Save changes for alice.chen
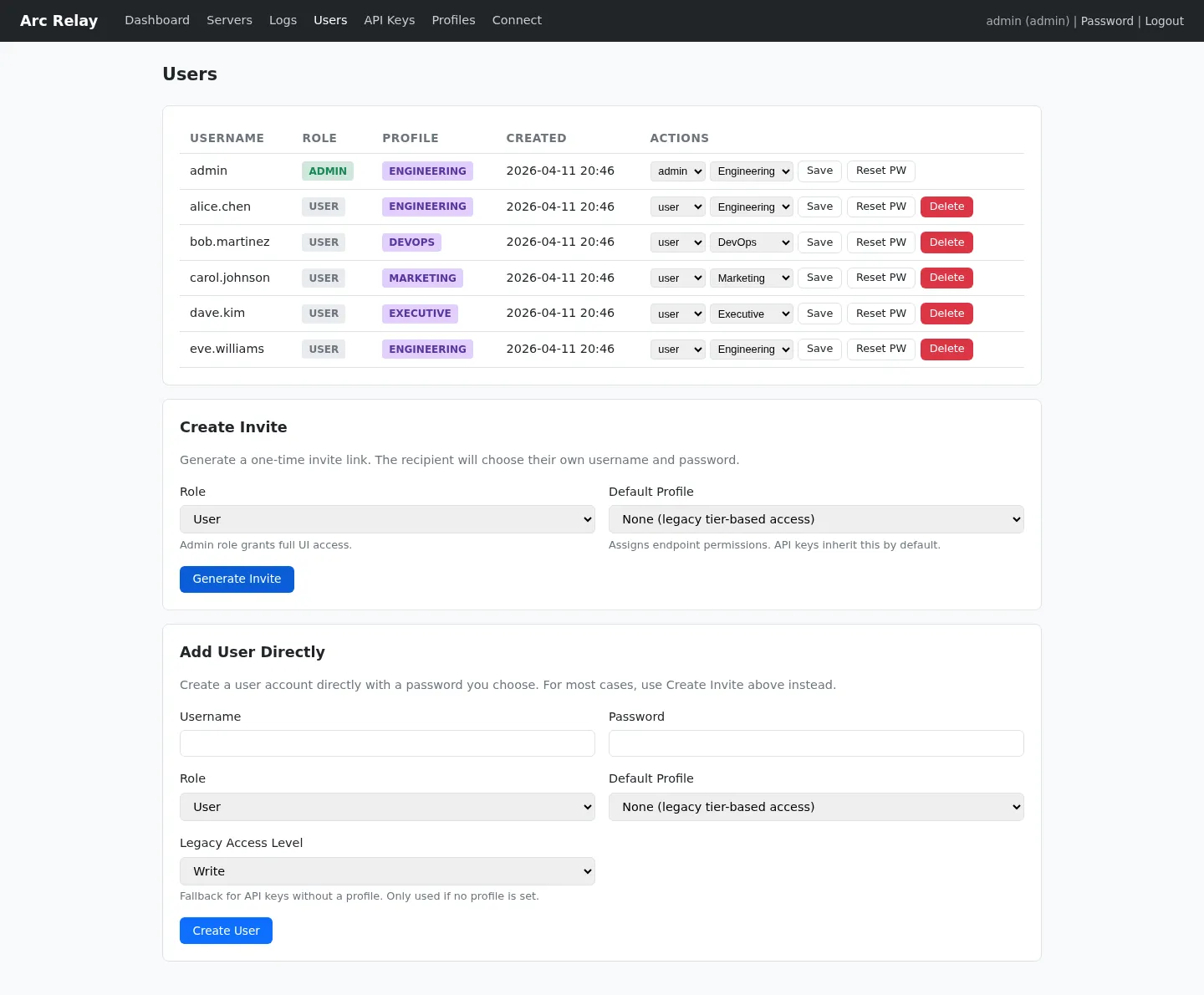Image resolution: width=1204 pixels, height=995 pixels. coord(819,207)
